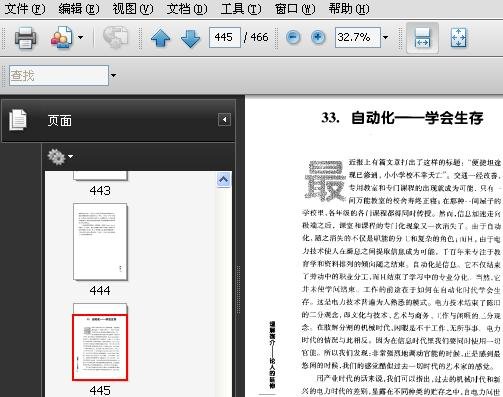Collapse the pages panel with arrow button
The height and width of the screenshot is (397, 503).
tap(224, 120)
